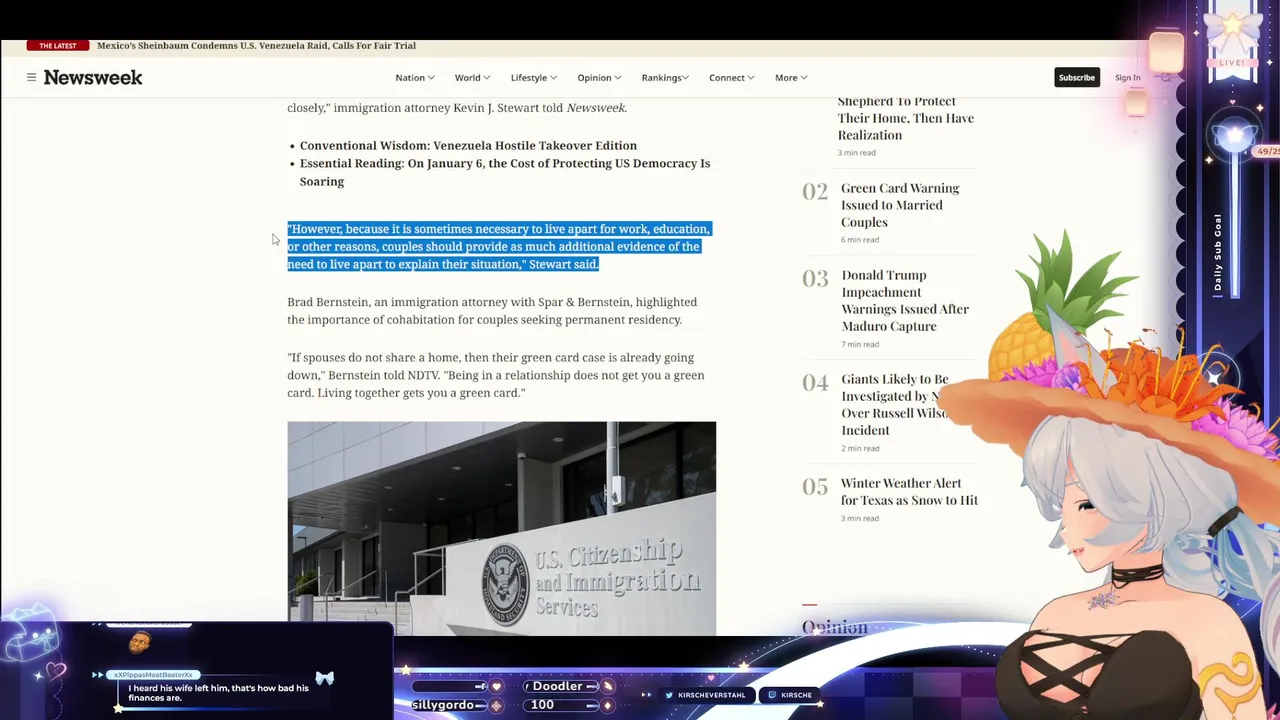Click the icon next to sillygordo
Image resolution: width=1280 pixels, height=720 pixels.
[x=496, y=706]
